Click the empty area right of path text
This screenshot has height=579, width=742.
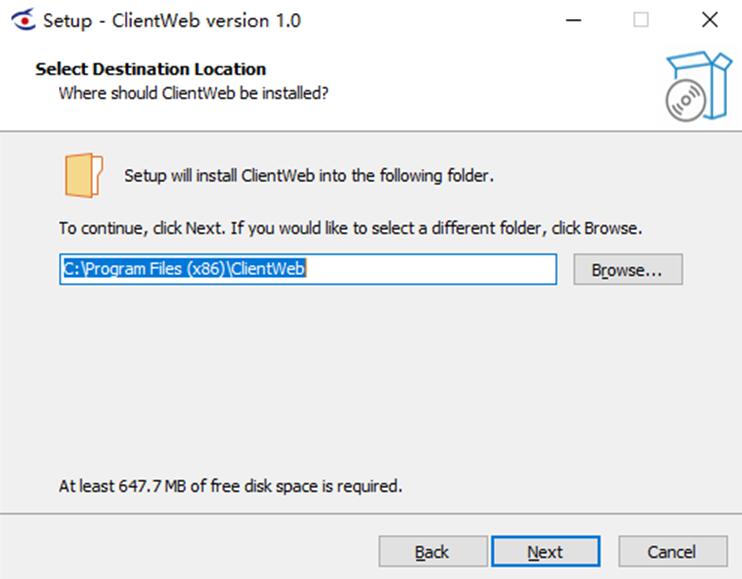point(431,269)
